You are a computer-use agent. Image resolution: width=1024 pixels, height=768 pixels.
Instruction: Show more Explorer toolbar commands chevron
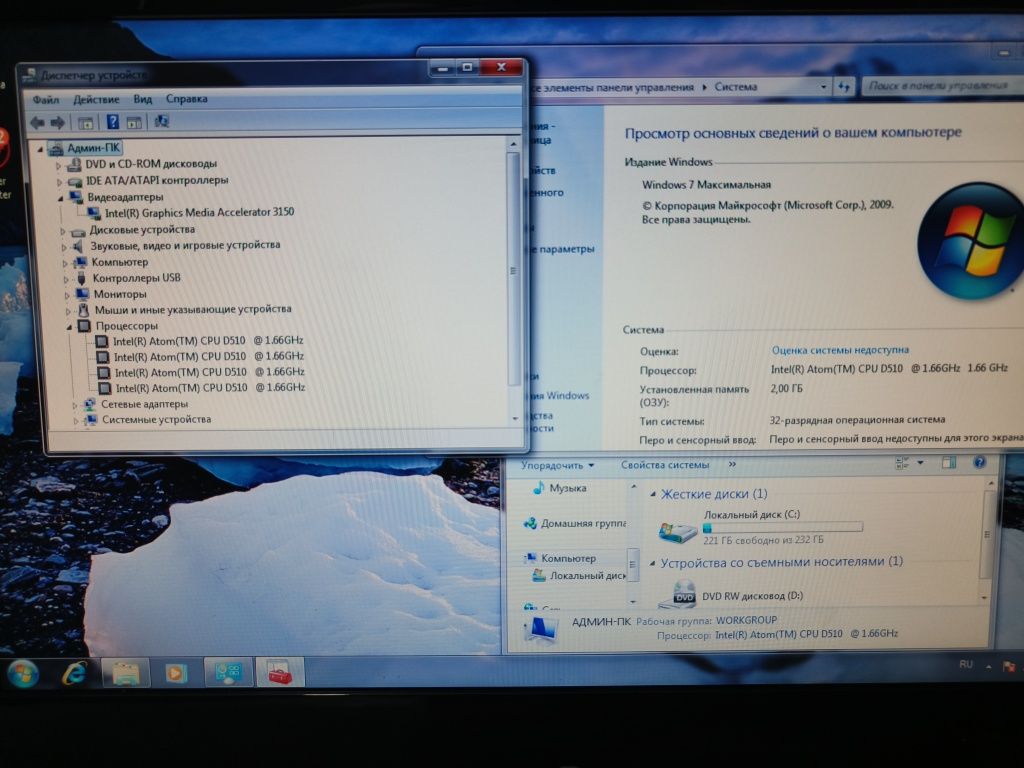[x=732, y=464]
